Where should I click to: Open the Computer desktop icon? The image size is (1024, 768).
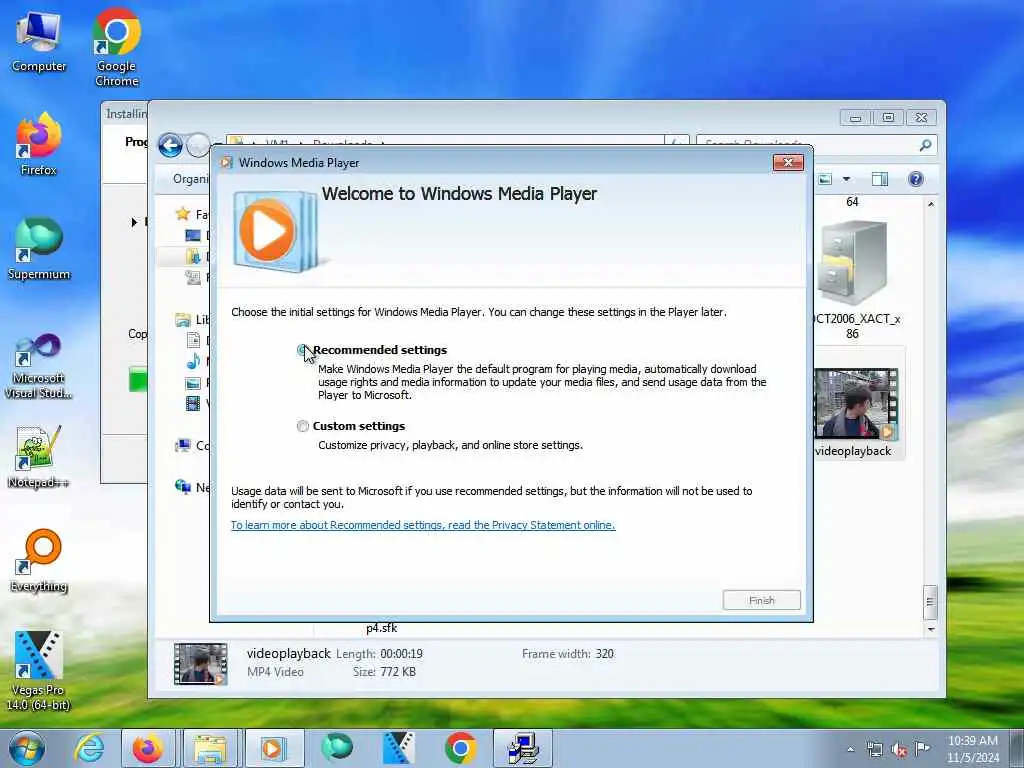(39, 42)
